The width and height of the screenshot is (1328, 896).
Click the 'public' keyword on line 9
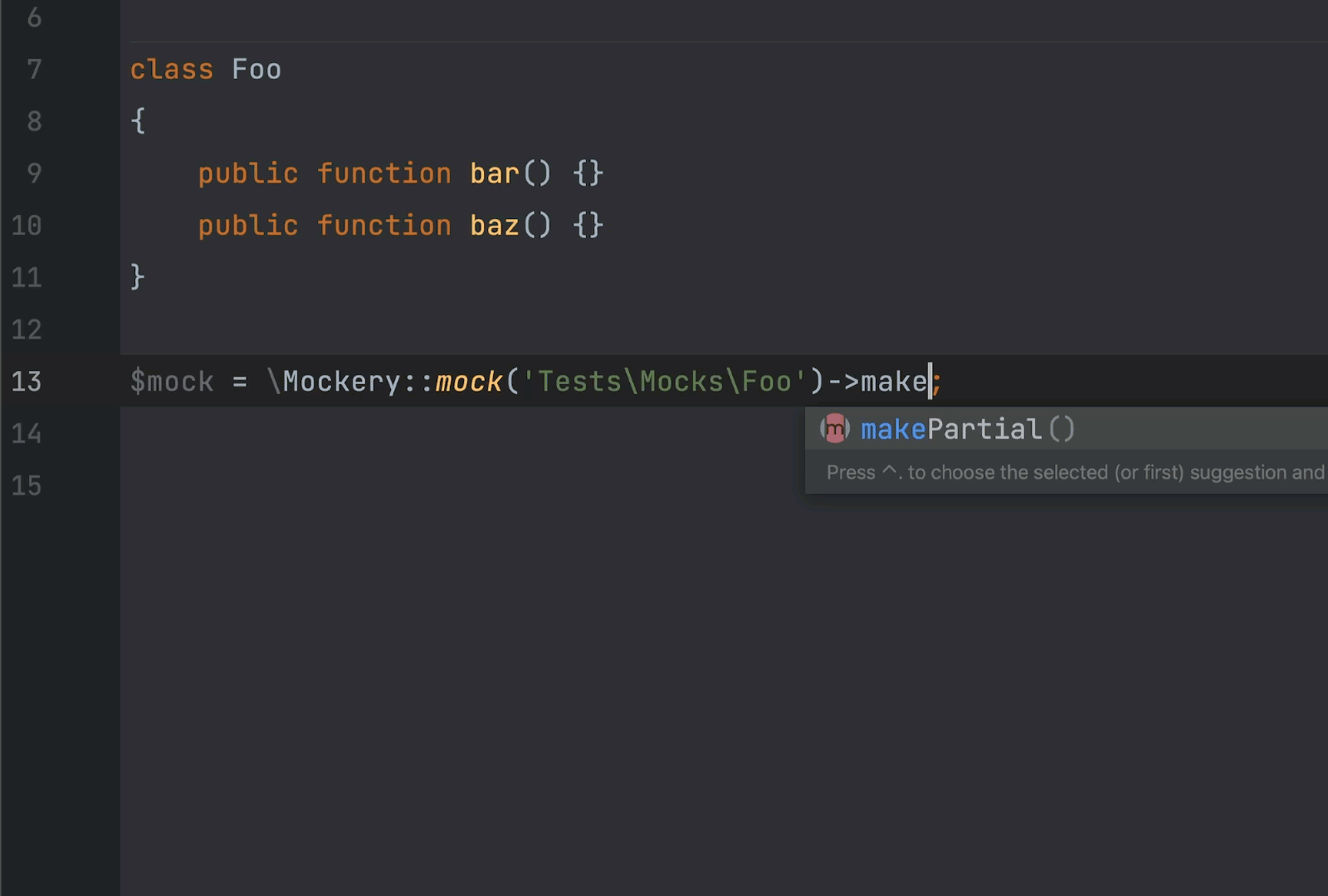click(x=248, y=173)
